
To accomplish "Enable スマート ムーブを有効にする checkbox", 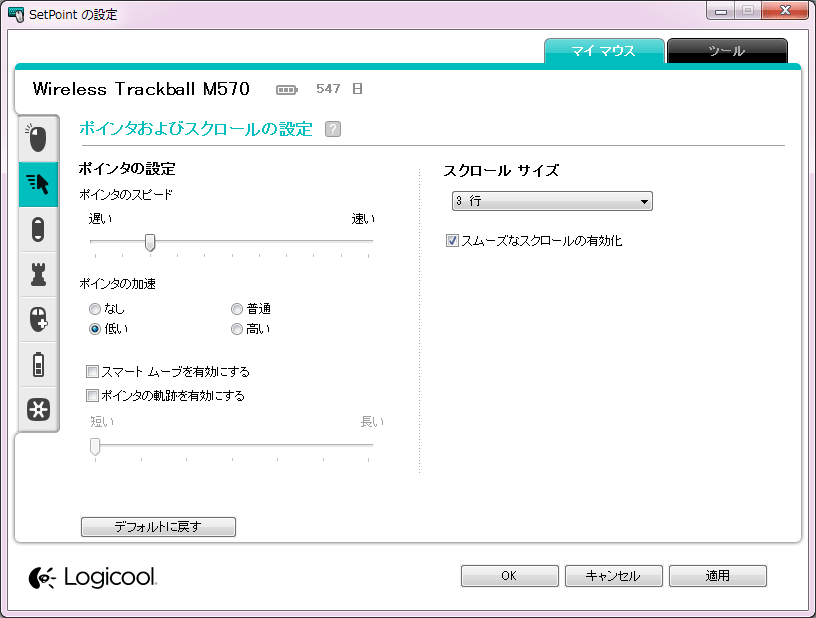I will [92, 371].
